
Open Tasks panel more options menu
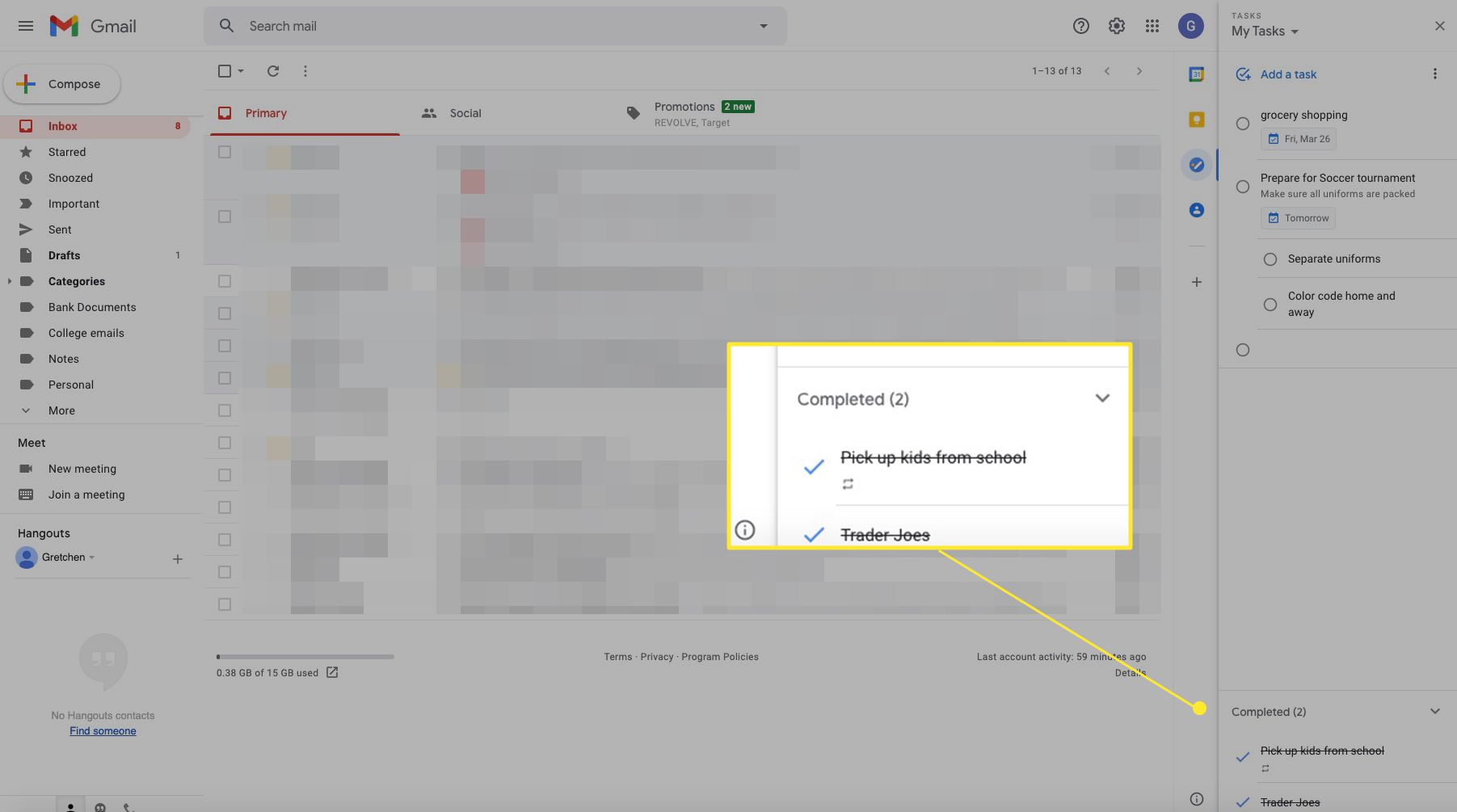tap(1435, 74)
